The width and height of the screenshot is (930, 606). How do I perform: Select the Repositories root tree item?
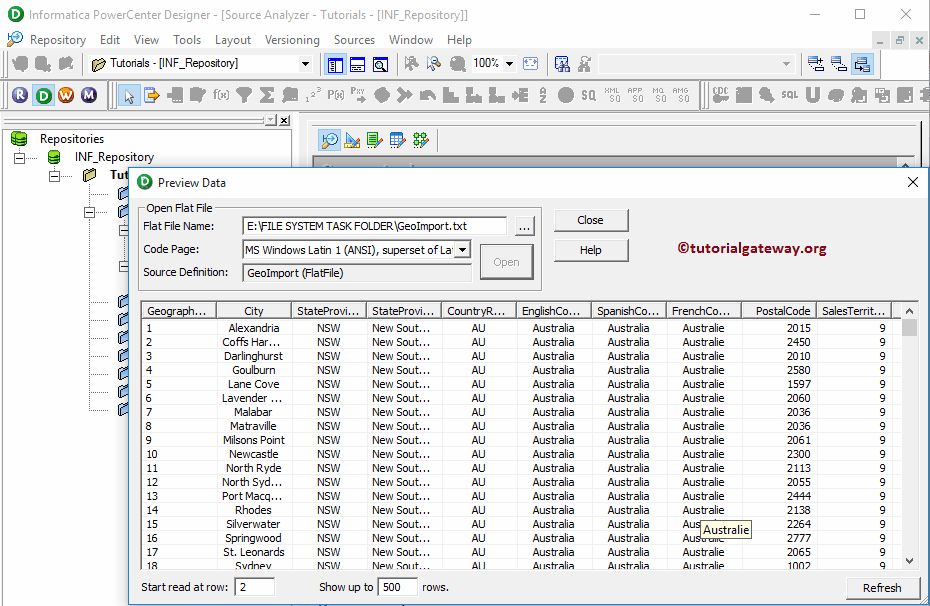click(x=72, y=139)
